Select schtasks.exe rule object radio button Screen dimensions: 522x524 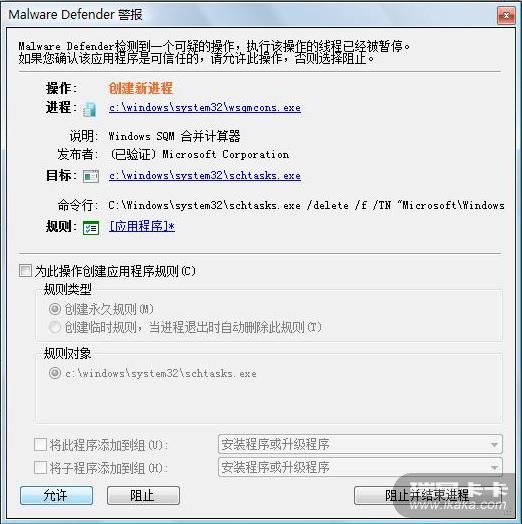click(x=54, y=373)
